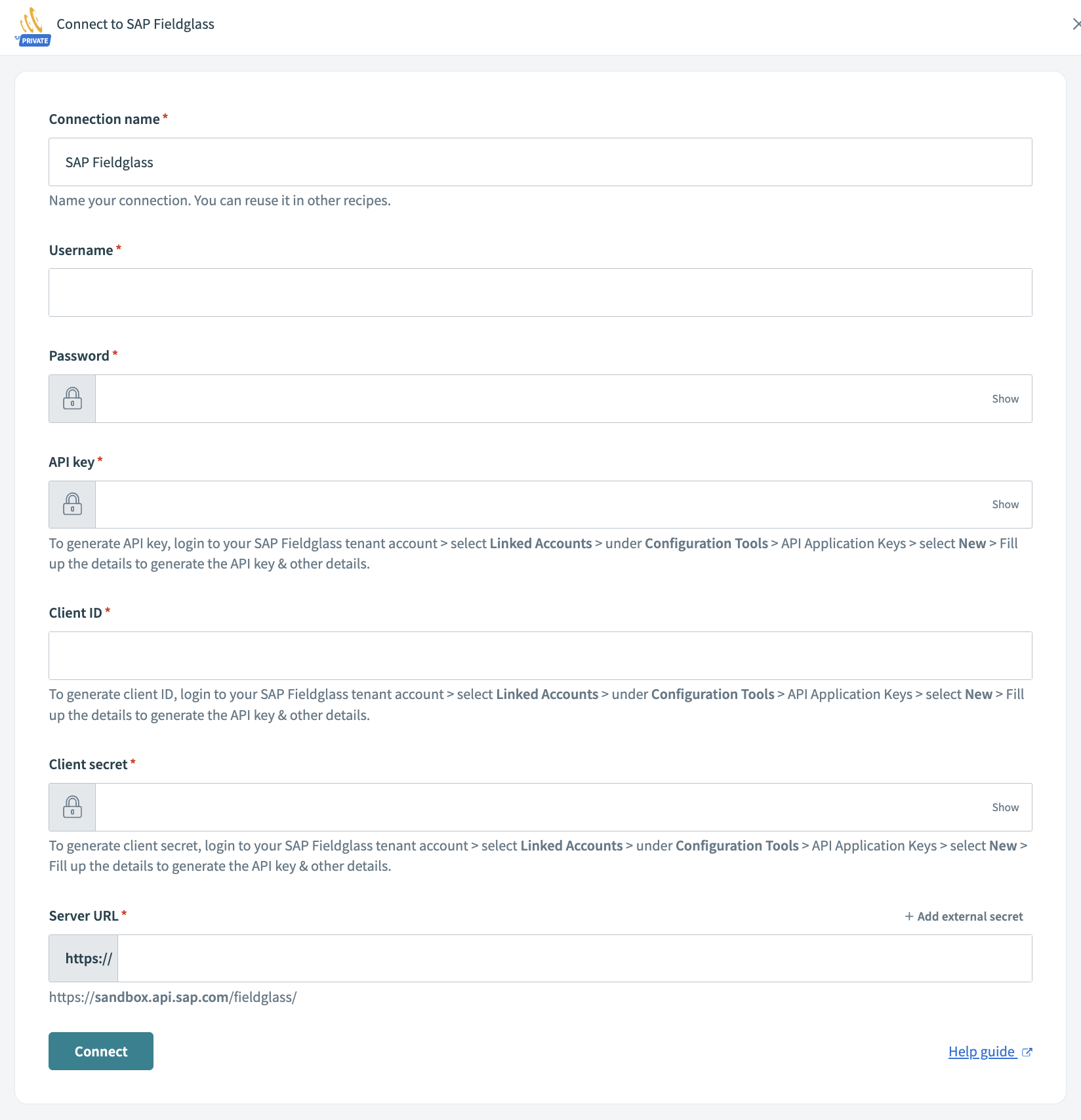Click inside the Client secret input
This screenshot has width=1081, height=1120.
pos(538,807)
